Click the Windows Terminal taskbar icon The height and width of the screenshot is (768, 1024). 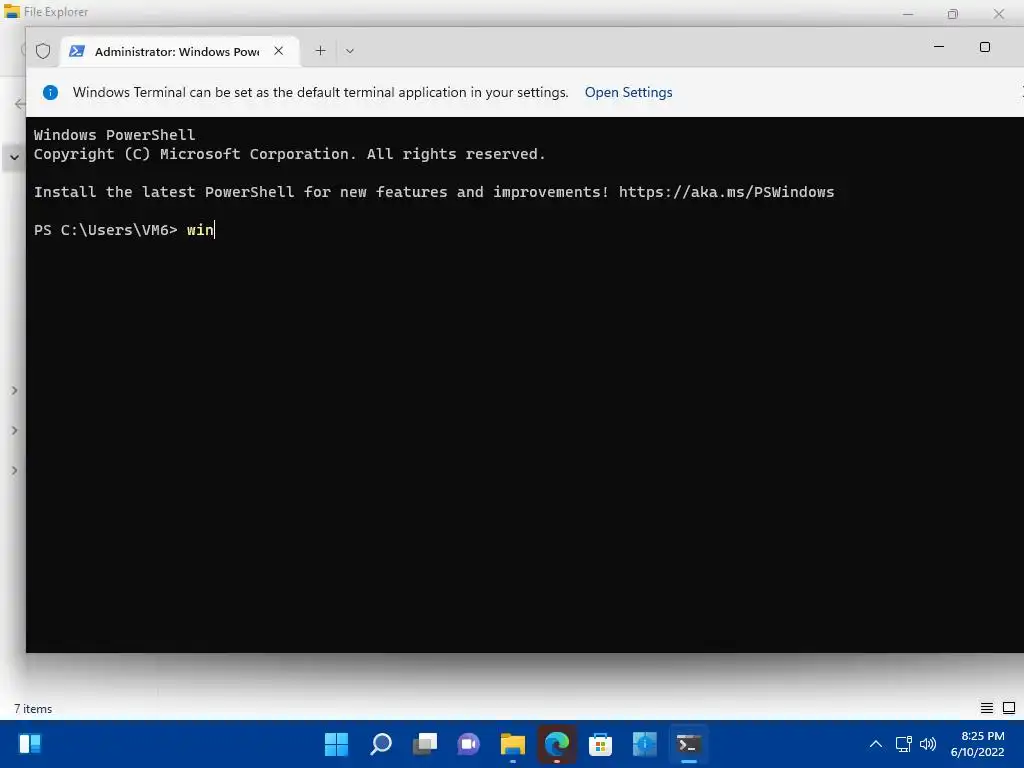[688, 744]
